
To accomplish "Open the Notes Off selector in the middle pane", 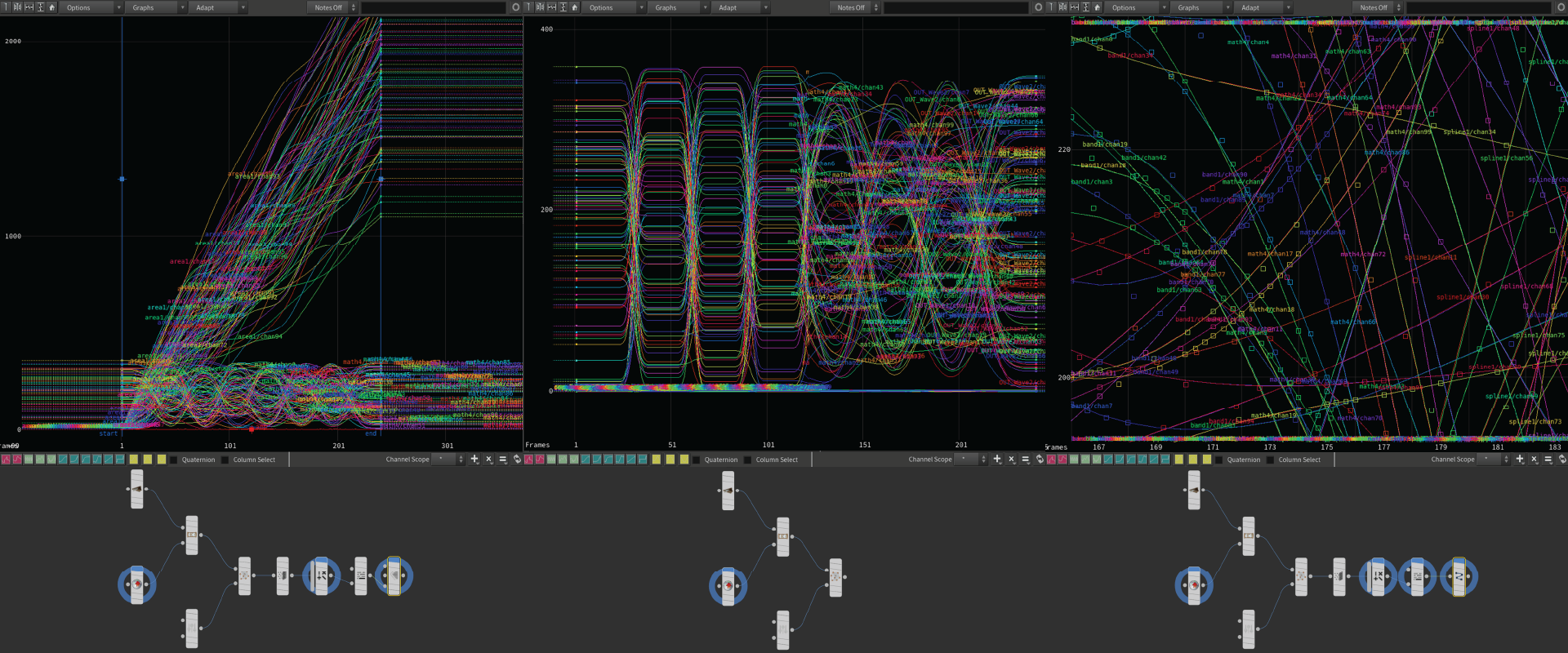I will [855, 7].
